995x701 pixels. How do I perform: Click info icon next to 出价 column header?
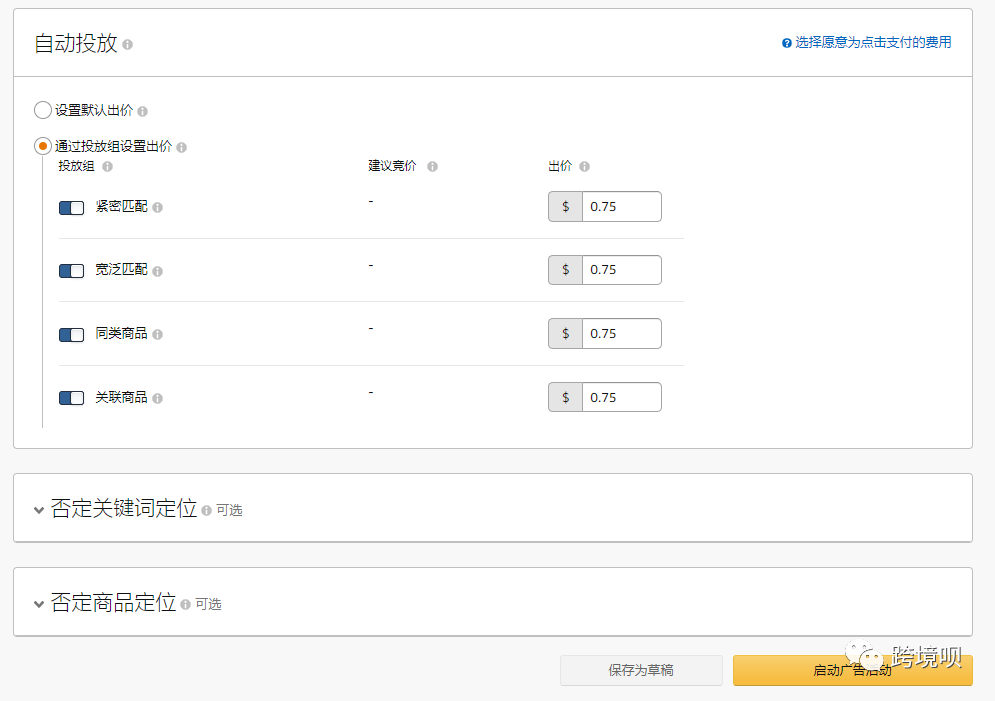[584, 167]
